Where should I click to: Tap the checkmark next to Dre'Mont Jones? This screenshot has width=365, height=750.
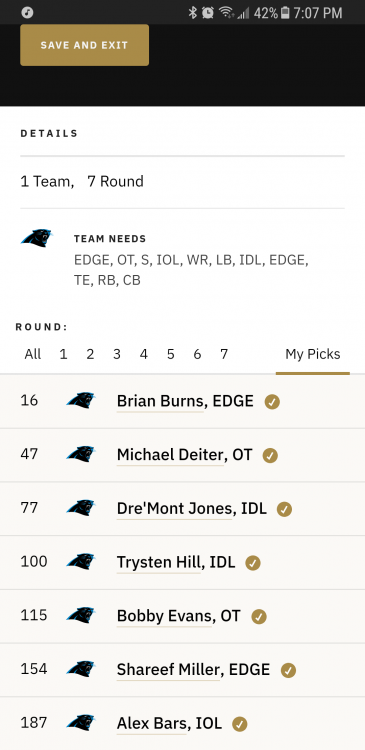pos(284,509)
